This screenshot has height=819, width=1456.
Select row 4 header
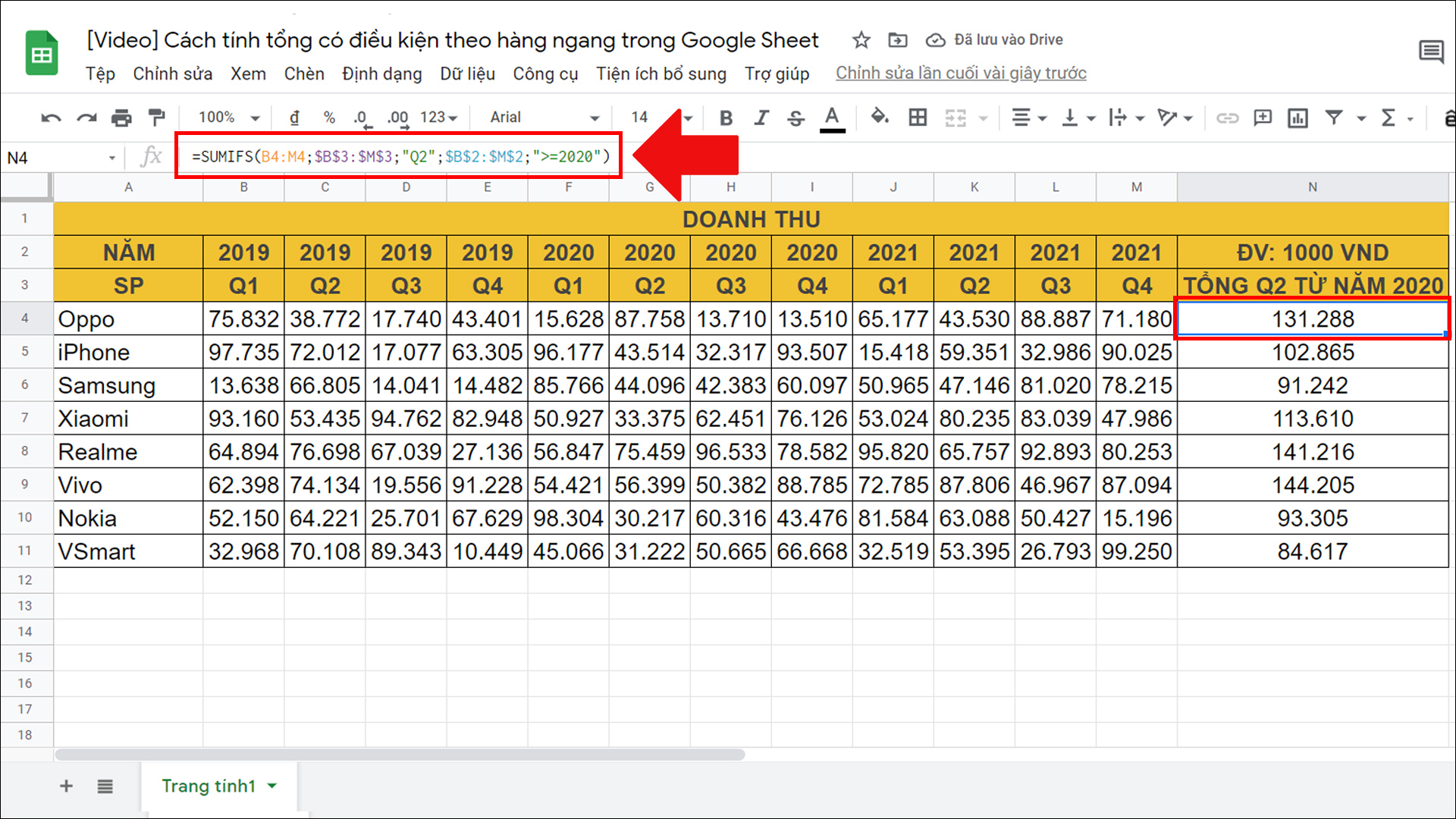click(x=25, y=318)
